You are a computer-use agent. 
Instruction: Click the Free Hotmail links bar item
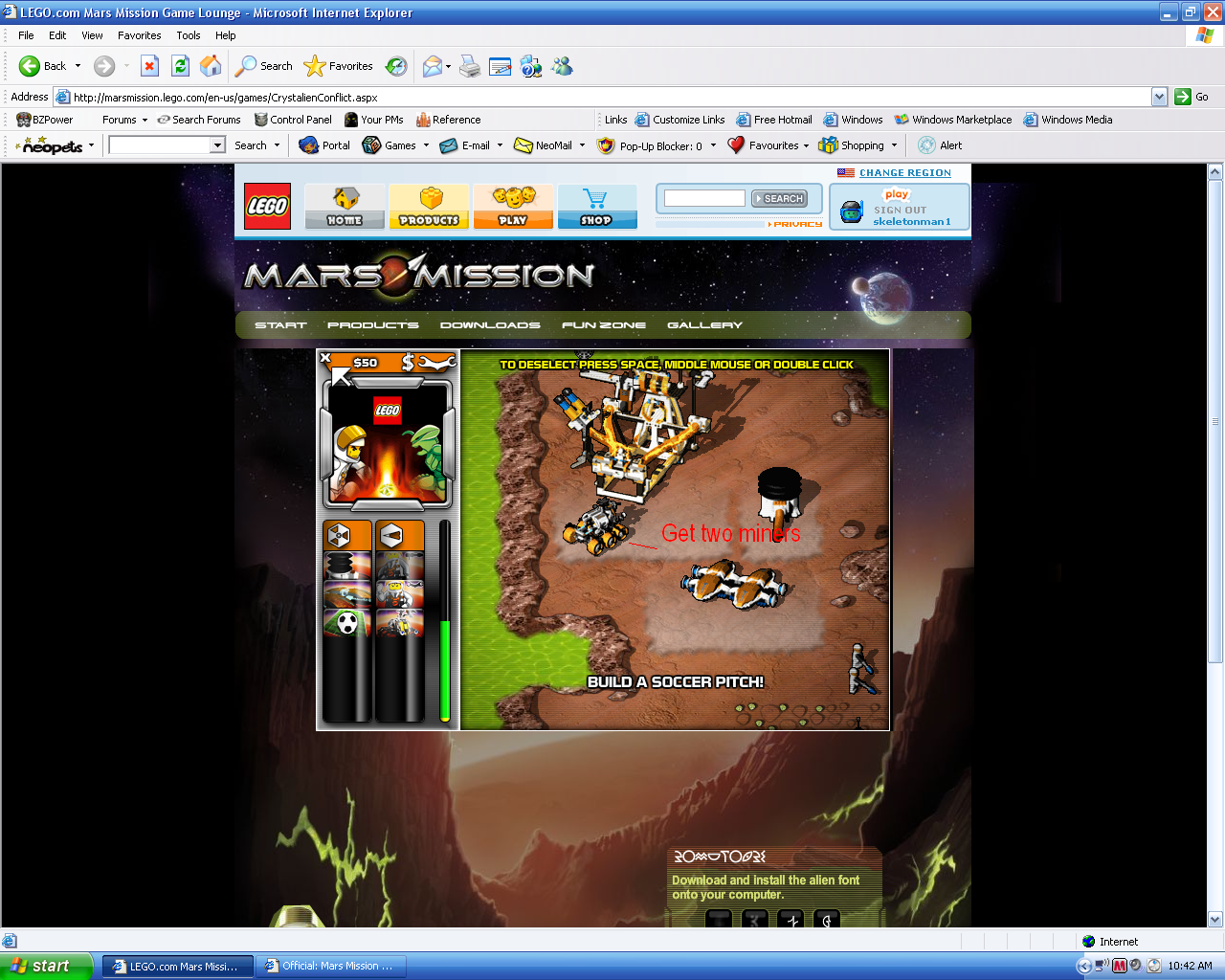coord(774,120)
